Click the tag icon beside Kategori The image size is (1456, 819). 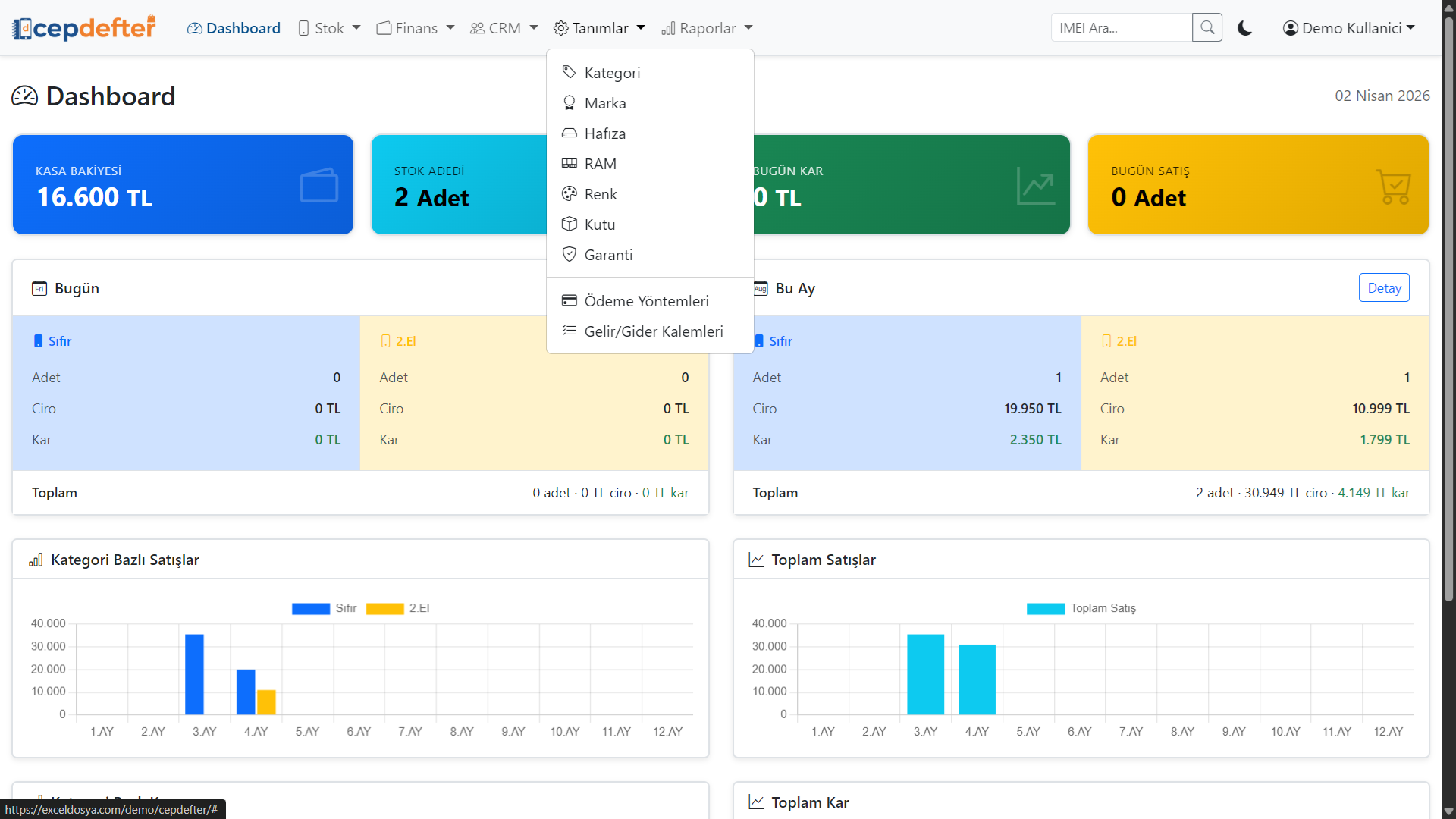(569, 73)
